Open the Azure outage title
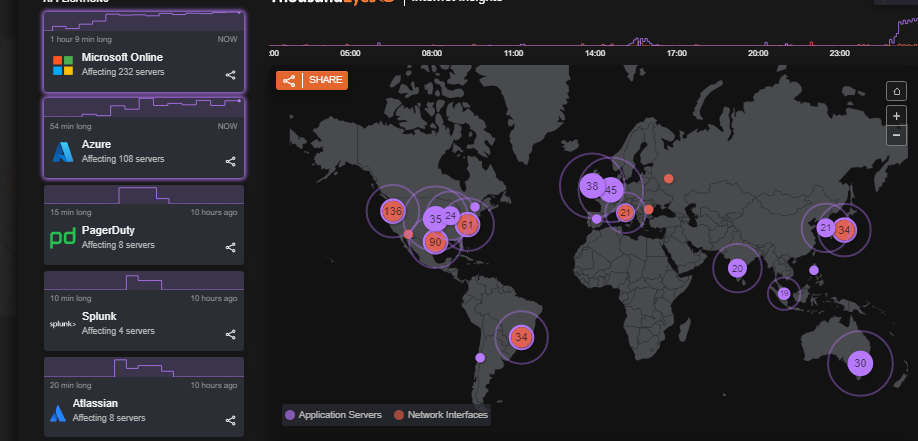The height and width of the screenshot is (441, 918). point(96,144)
